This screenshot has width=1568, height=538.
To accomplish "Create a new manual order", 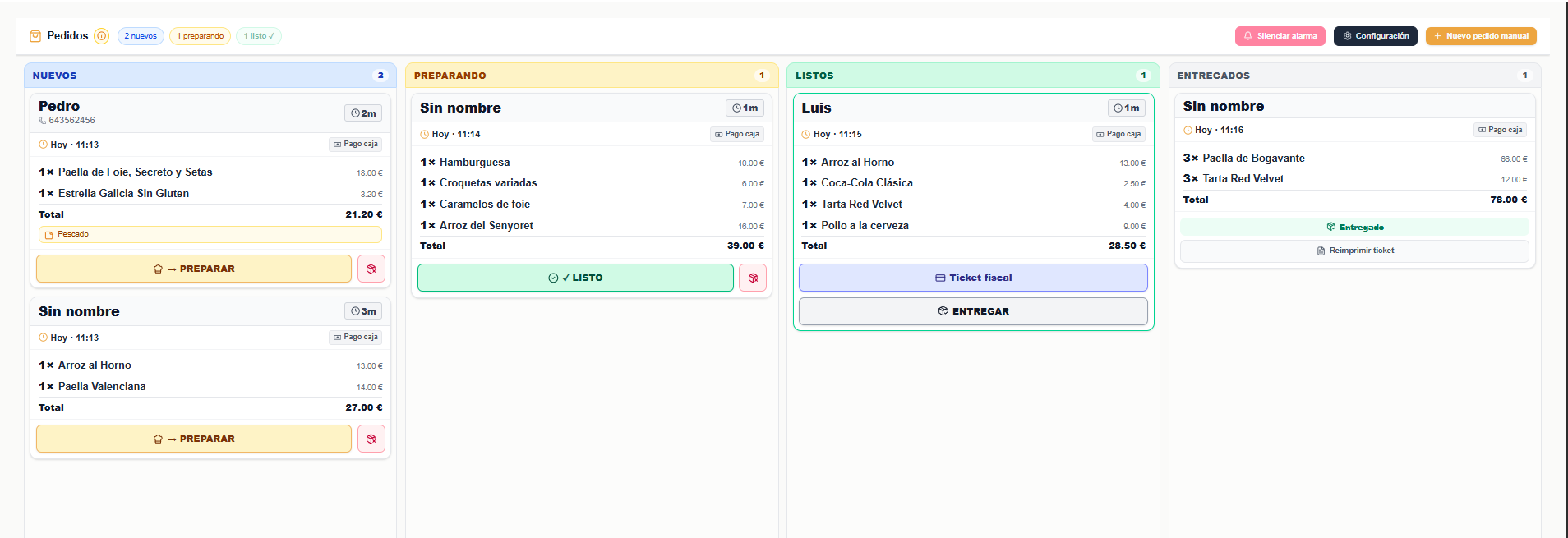I will click(1481, 36).
